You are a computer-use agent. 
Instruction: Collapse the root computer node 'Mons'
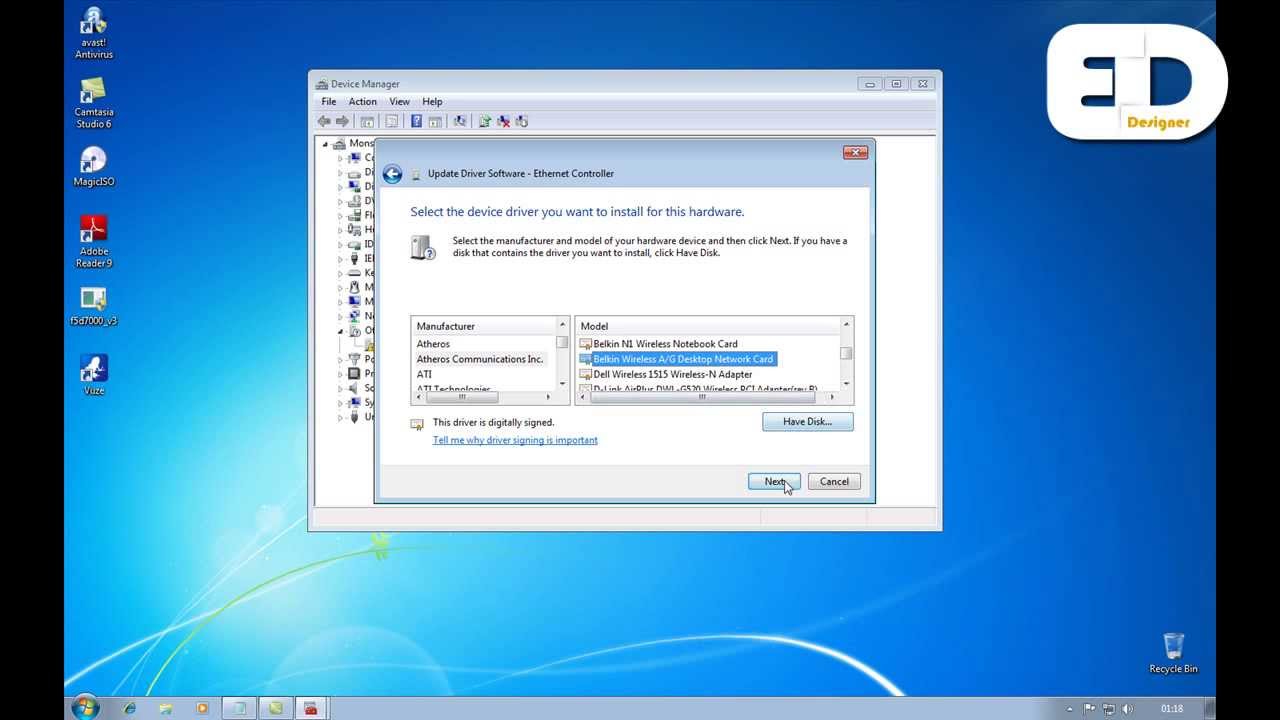325,144
